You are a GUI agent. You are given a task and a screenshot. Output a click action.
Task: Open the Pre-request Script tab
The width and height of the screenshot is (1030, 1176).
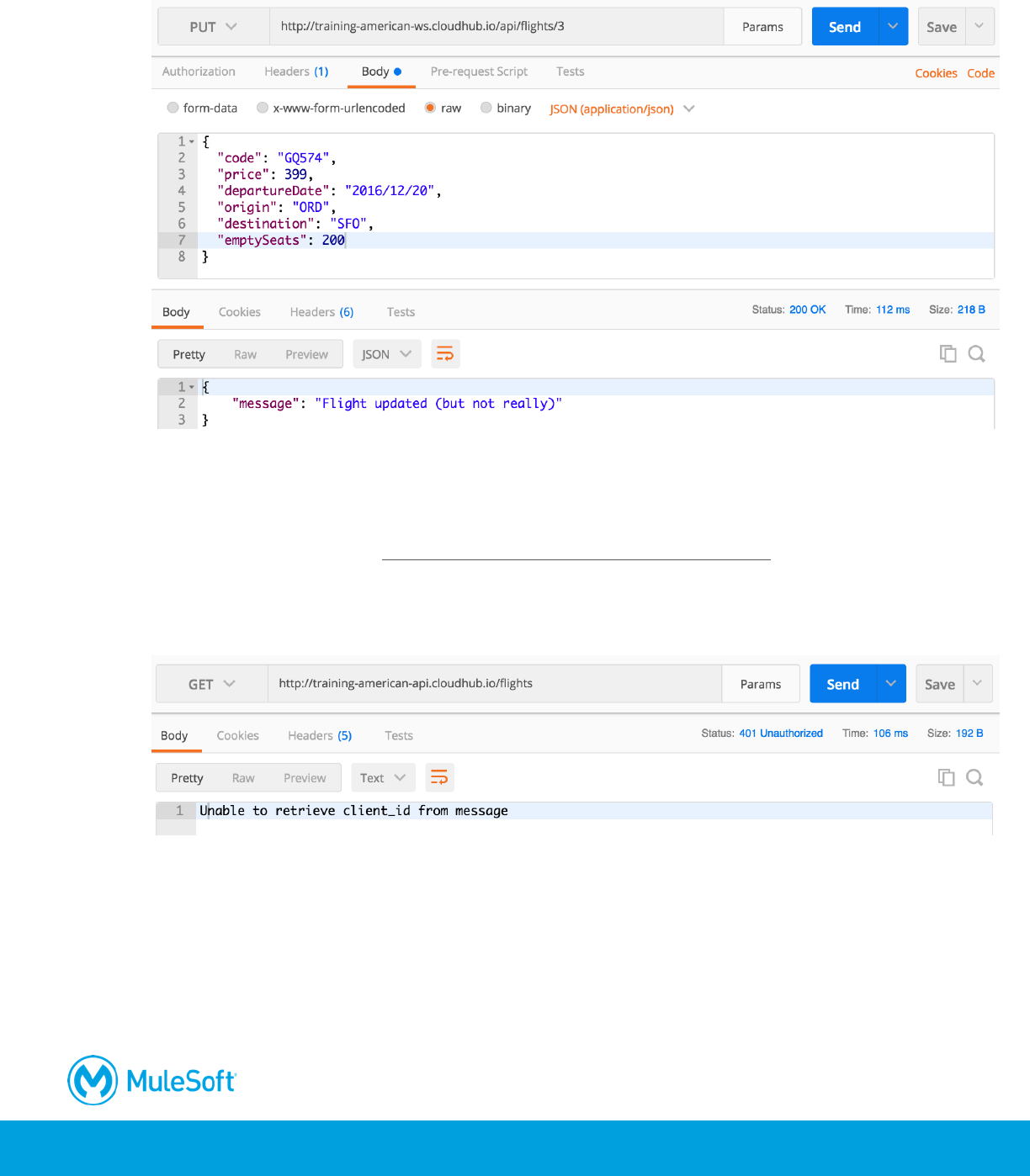click(x=479, y=72)
